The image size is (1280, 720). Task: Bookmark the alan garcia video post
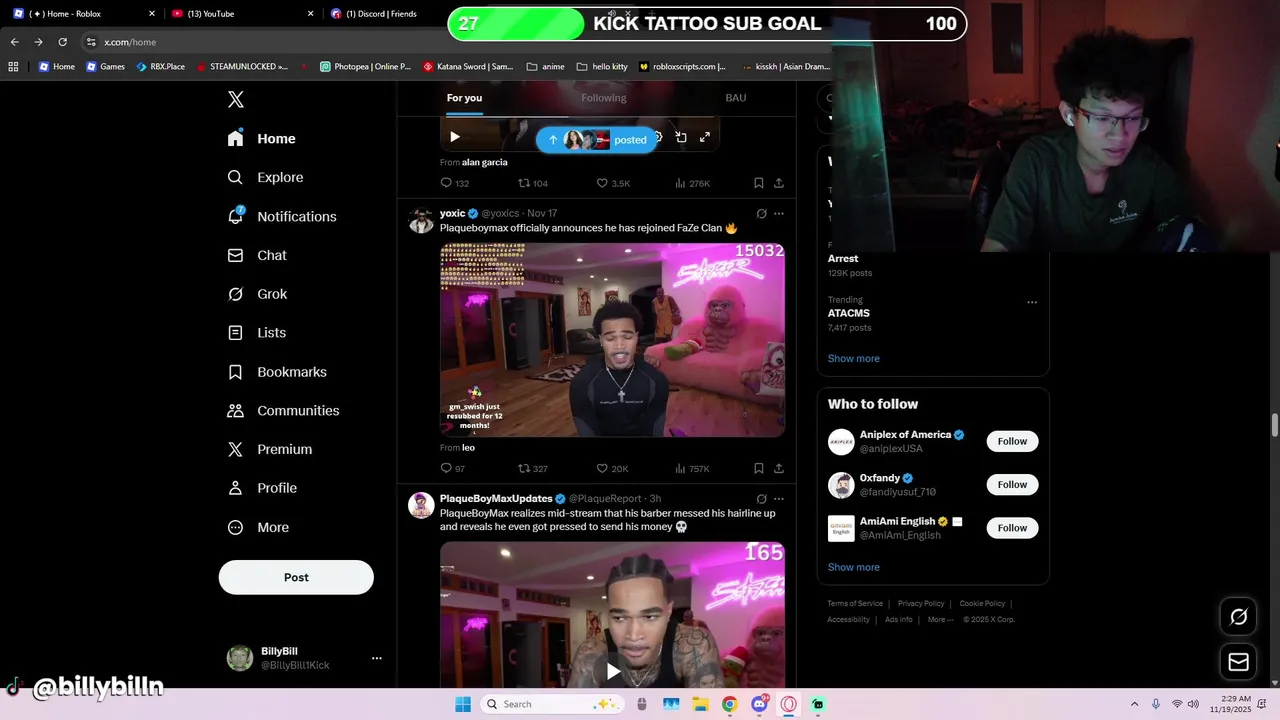tap(758, 183)
